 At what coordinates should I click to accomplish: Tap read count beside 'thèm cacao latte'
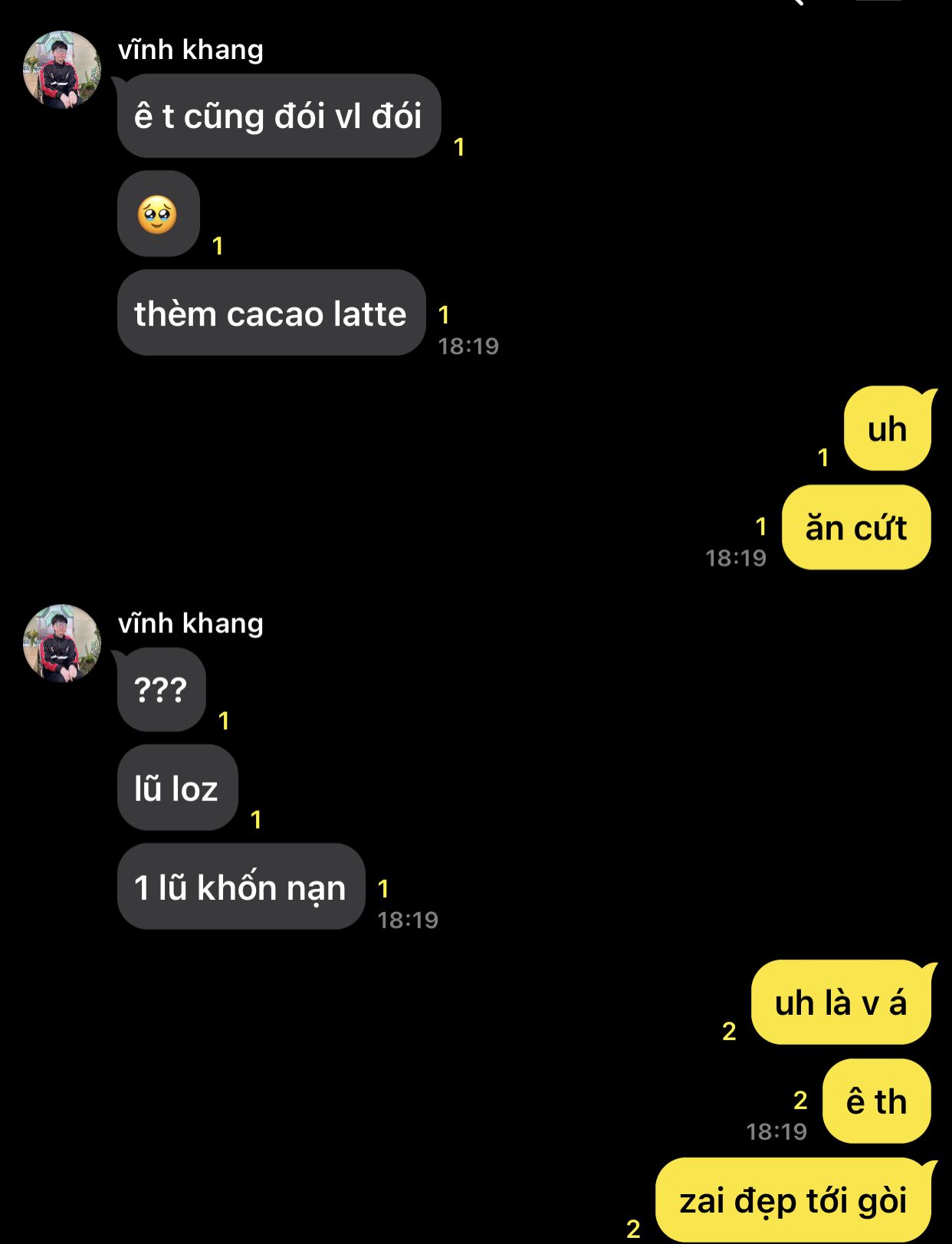[444, 315]
